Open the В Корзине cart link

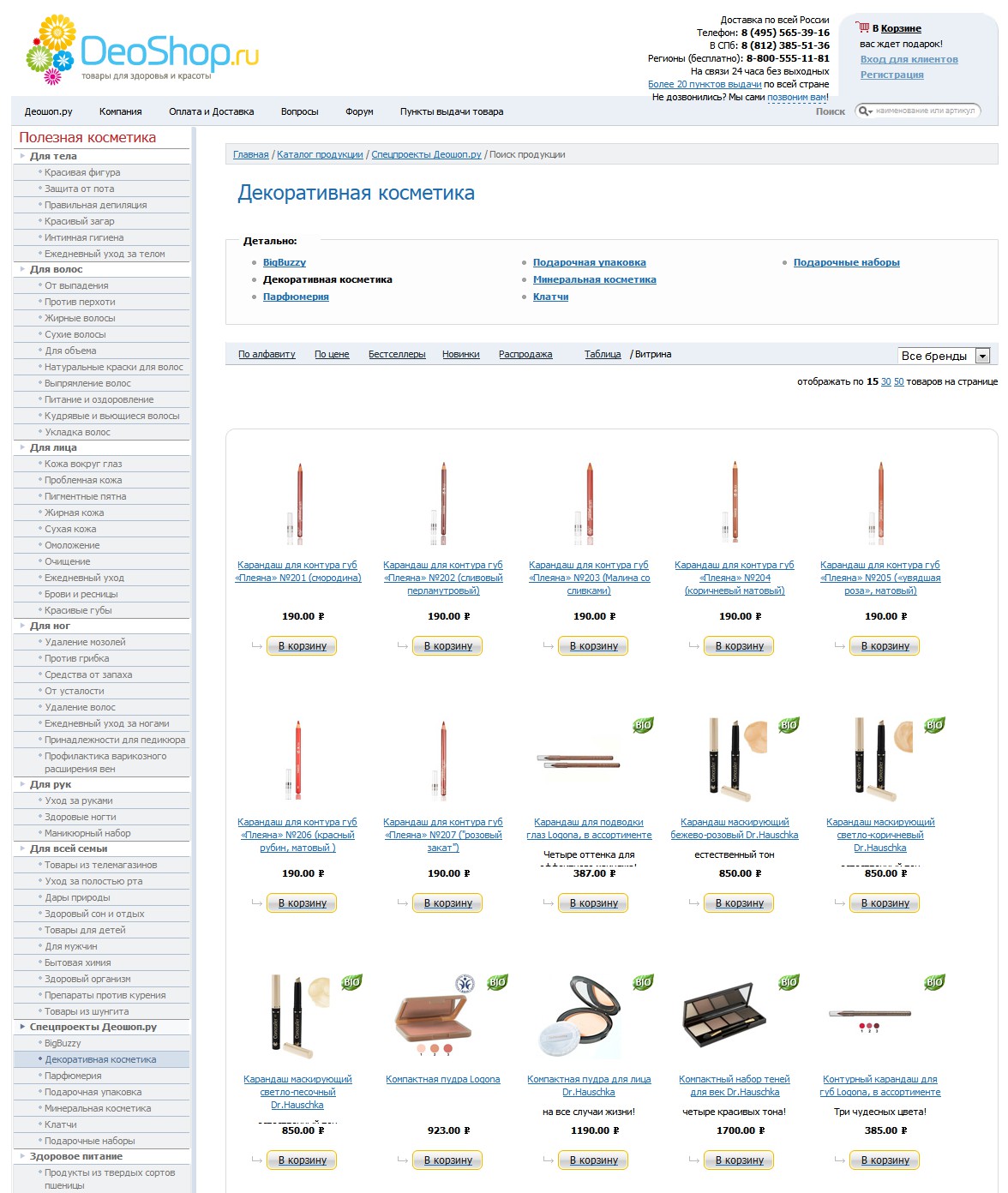click(x=897, y=28)
